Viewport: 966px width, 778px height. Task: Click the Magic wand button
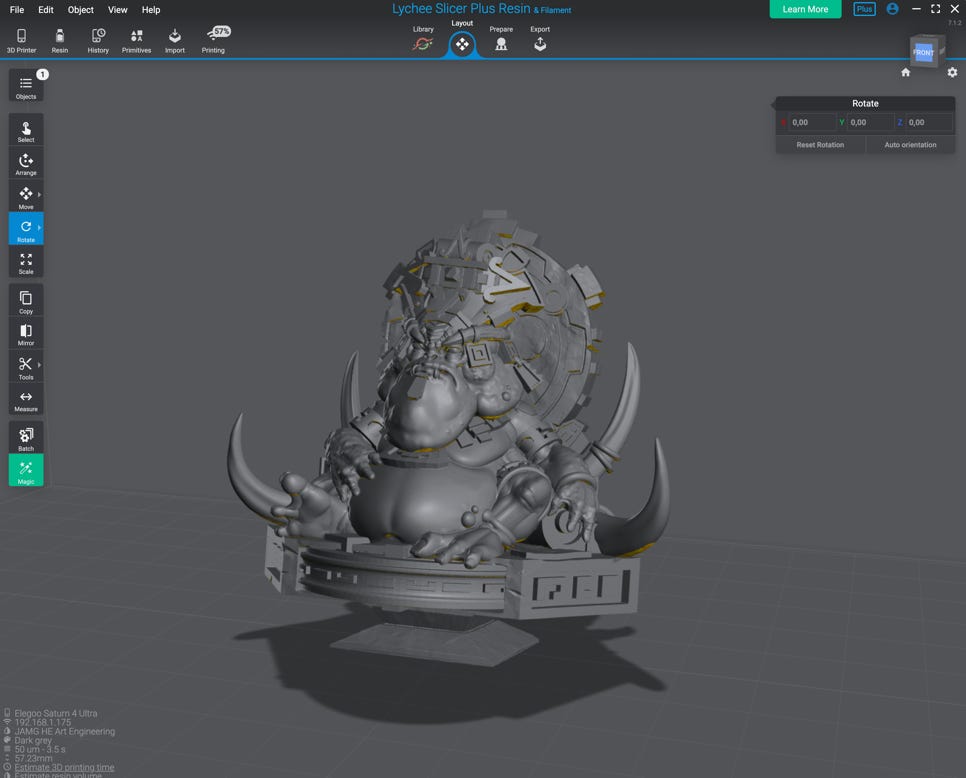26,471
